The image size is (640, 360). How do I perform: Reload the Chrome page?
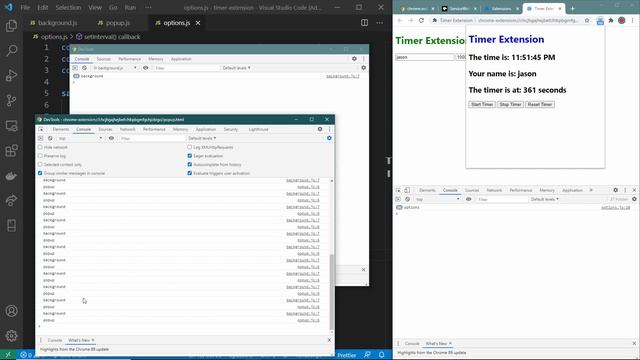click(421, 20)
